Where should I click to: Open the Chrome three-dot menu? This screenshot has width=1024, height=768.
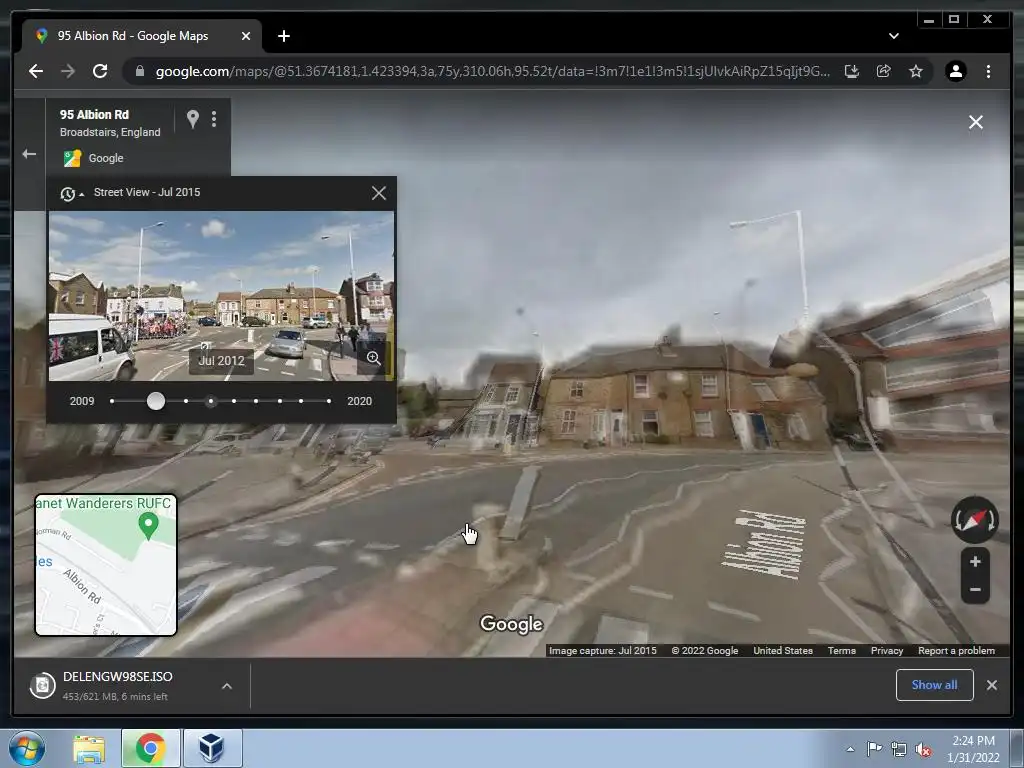tap(988, 71)
